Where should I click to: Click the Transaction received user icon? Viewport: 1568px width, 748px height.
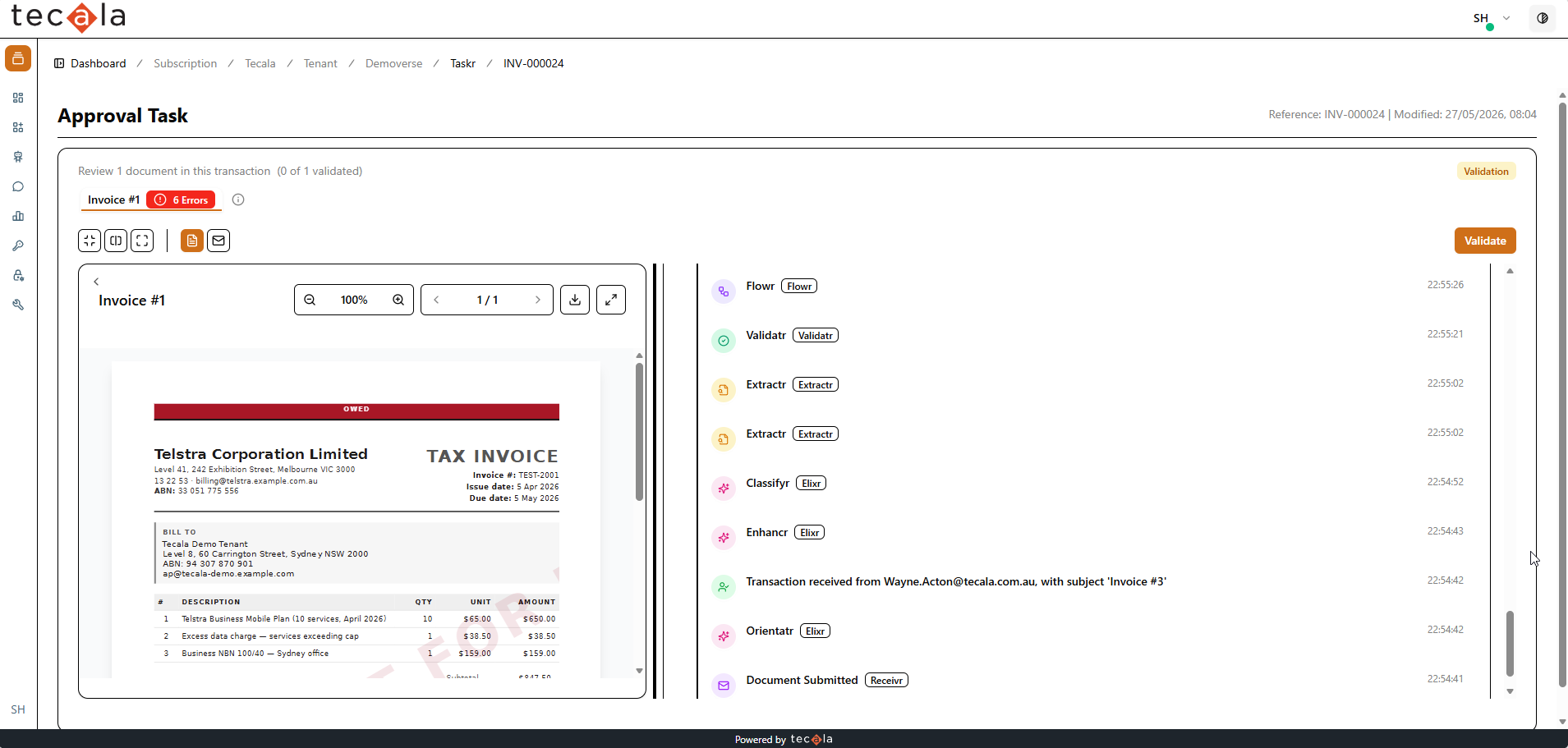724,587
